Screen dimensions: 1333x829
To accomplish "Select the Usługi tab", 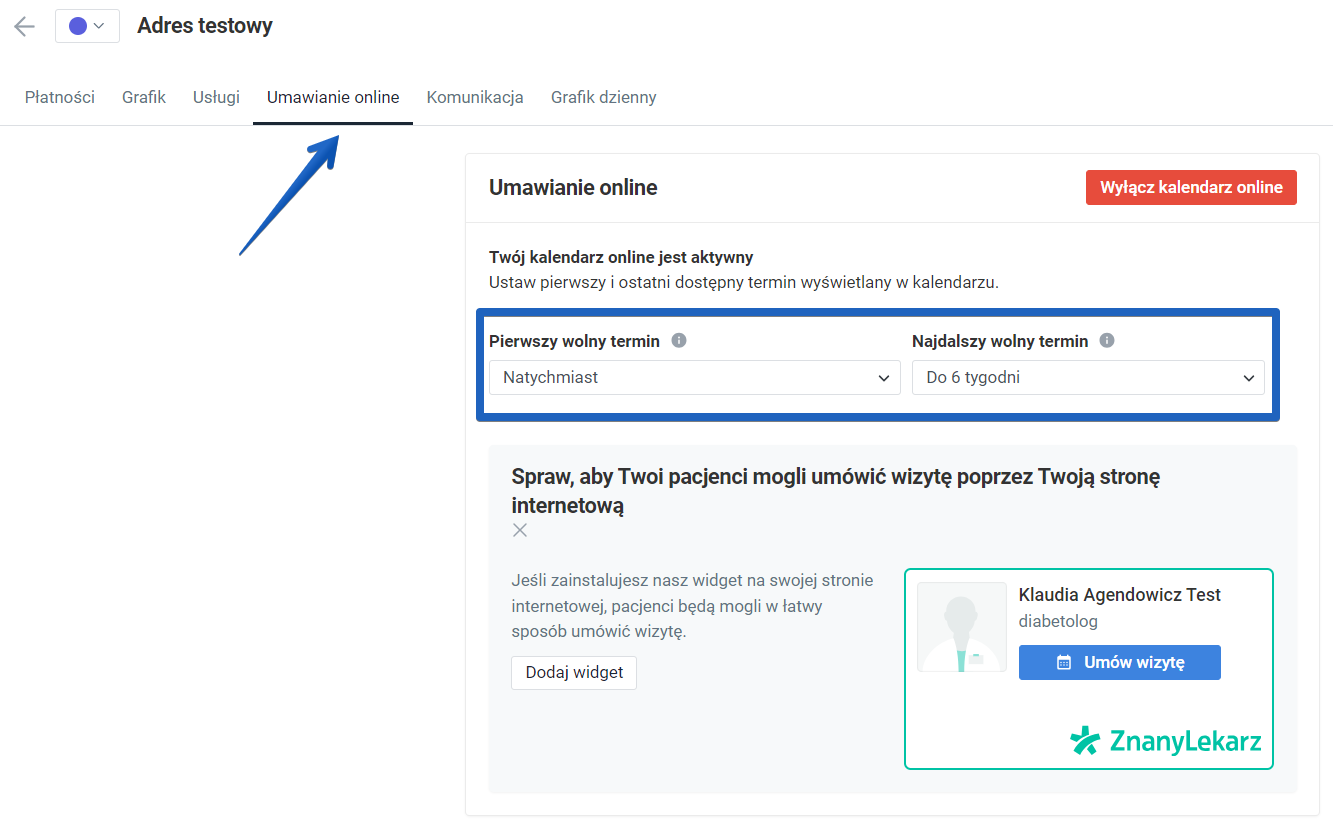I will (x=215, y=97).
